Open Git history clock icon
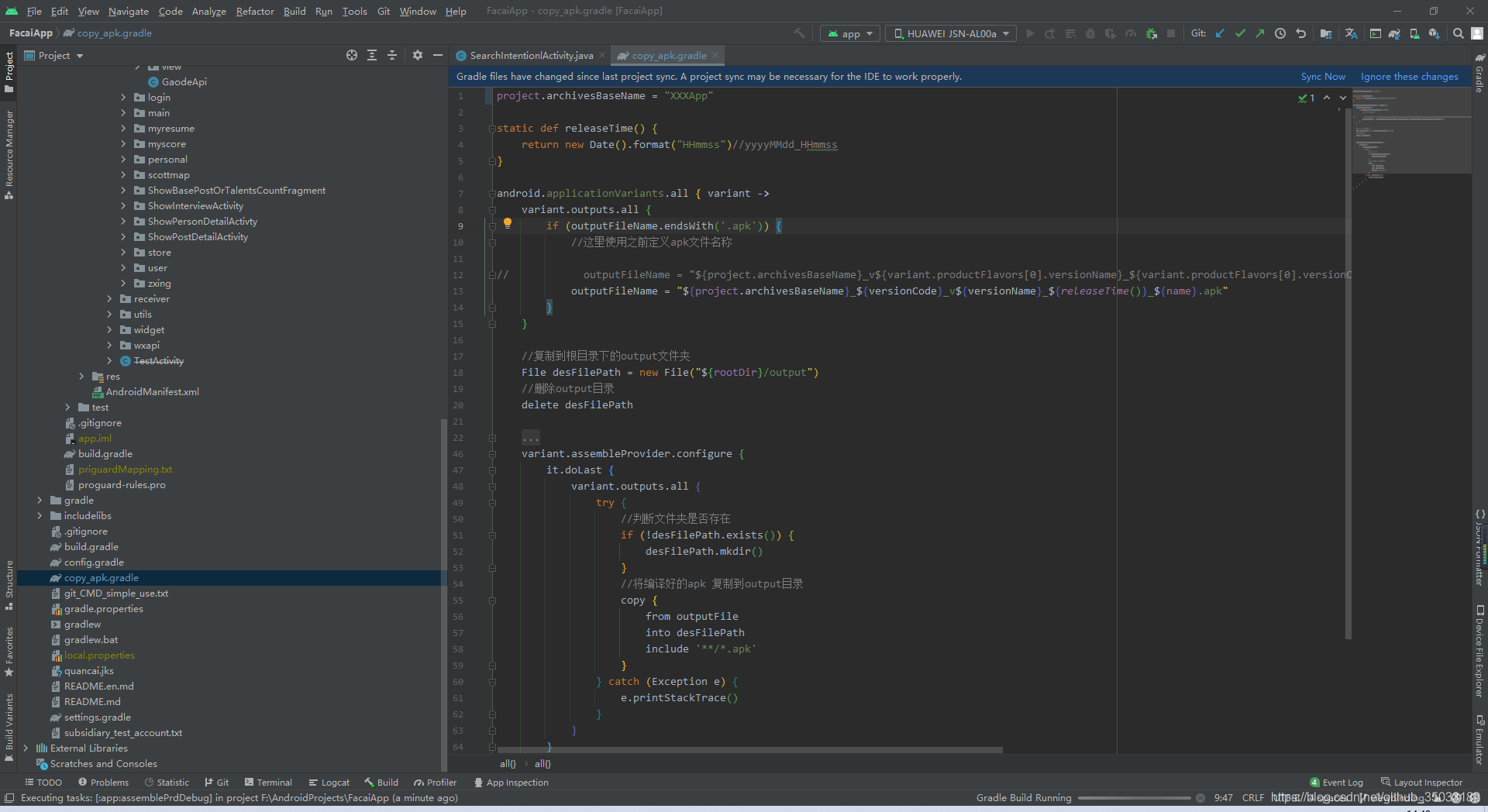1488x812 pixels. pos(1280,33)
